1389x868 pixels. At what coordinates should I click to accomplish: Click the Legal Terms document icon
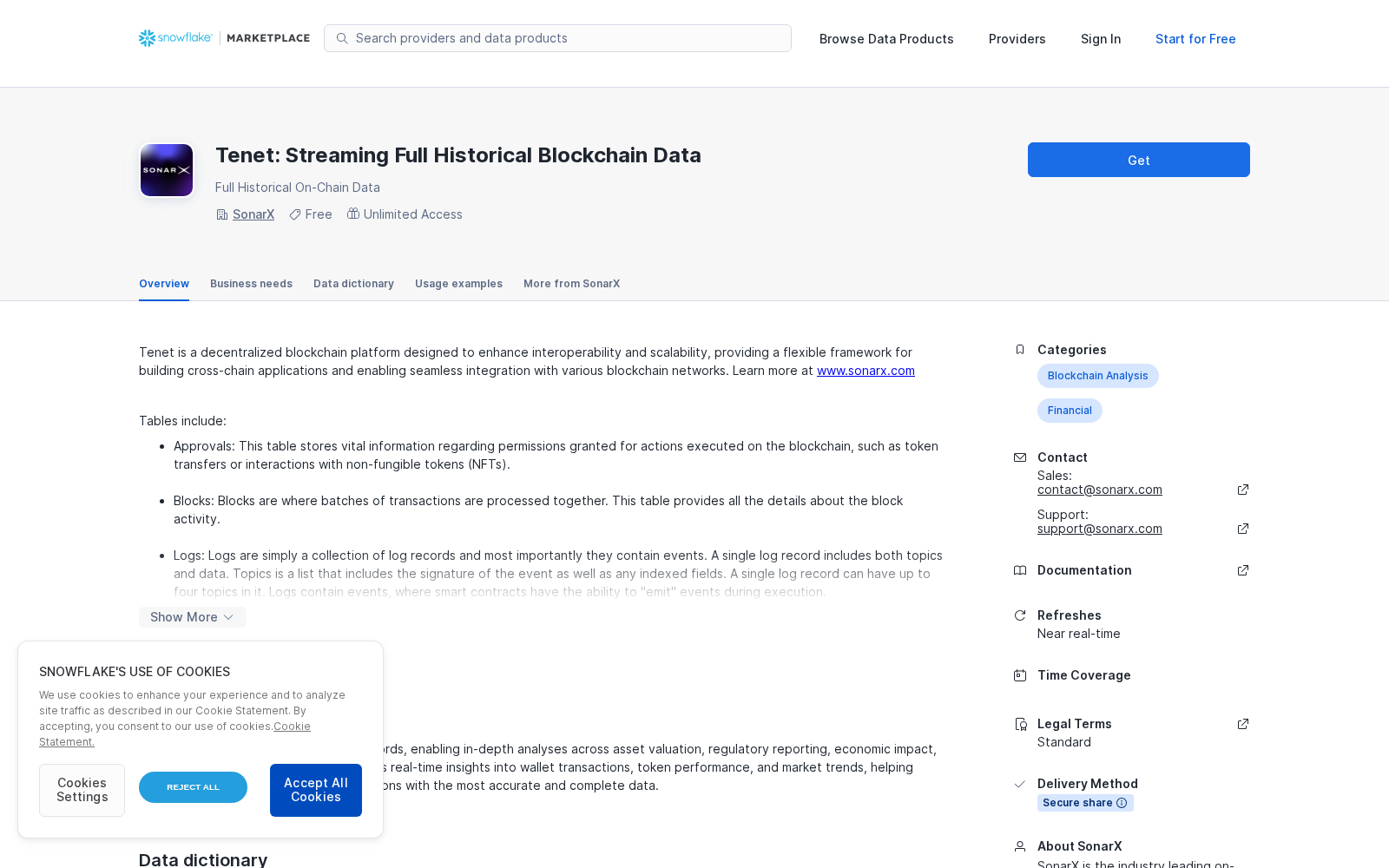coord(1020,724)
